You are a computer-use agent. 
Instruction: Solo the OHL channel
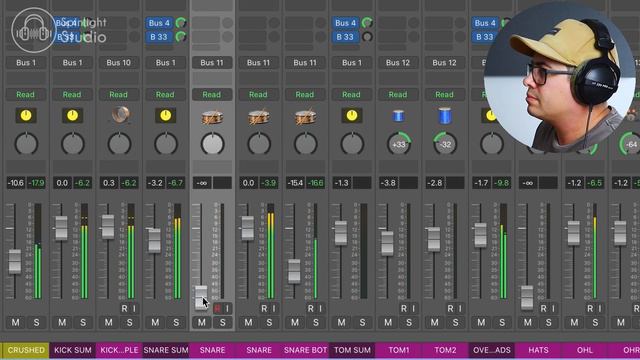point(595,323)
